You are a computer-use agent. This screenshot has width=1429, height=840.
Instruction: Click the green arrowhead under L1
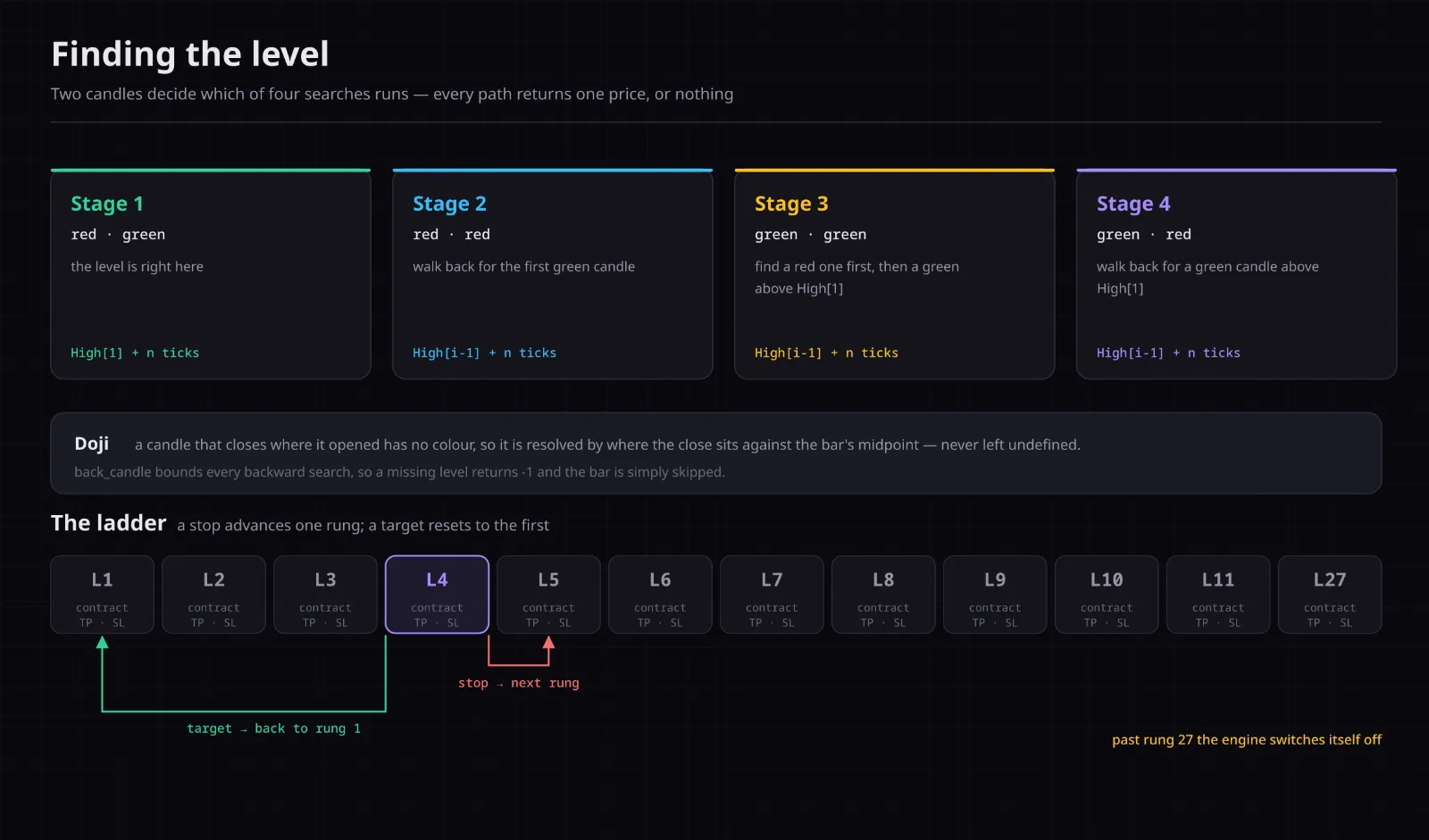pos(103,642)
